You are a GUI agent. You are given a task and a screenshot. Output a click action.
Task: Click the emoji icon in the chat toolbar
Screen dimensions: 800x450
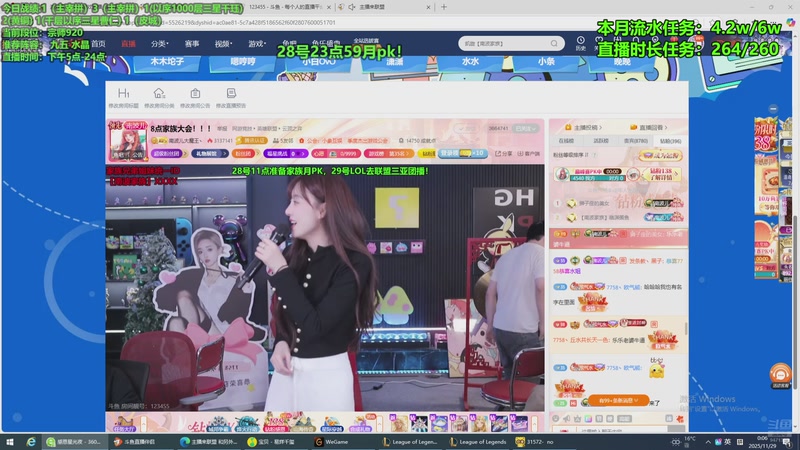556,418
